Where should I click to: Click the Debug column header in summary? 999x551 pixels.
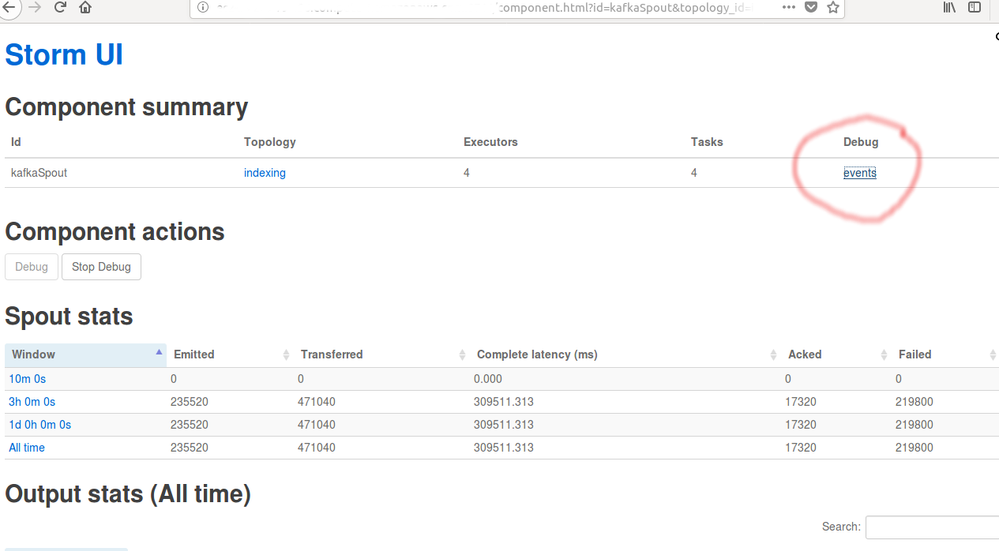(x=861, y=142)
